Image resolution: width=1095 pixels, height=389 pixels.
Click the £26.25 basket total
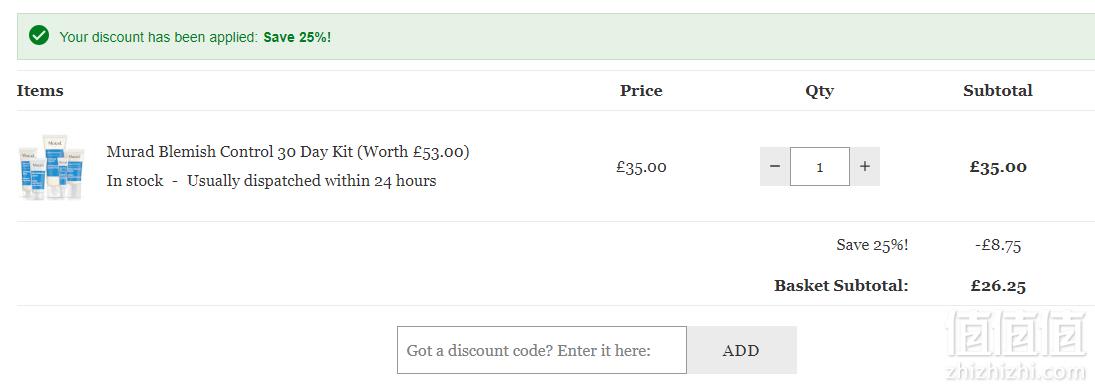pyautogui.click(x=998, y=286)
